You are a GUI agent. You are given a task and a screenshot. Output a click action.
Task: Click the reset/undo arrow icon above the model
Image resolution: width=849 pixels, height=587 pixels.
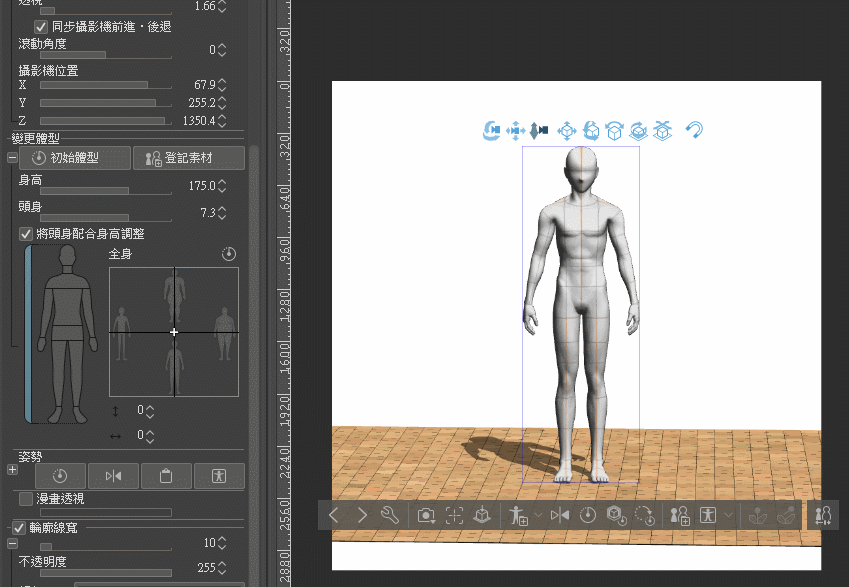pos(693,130)
